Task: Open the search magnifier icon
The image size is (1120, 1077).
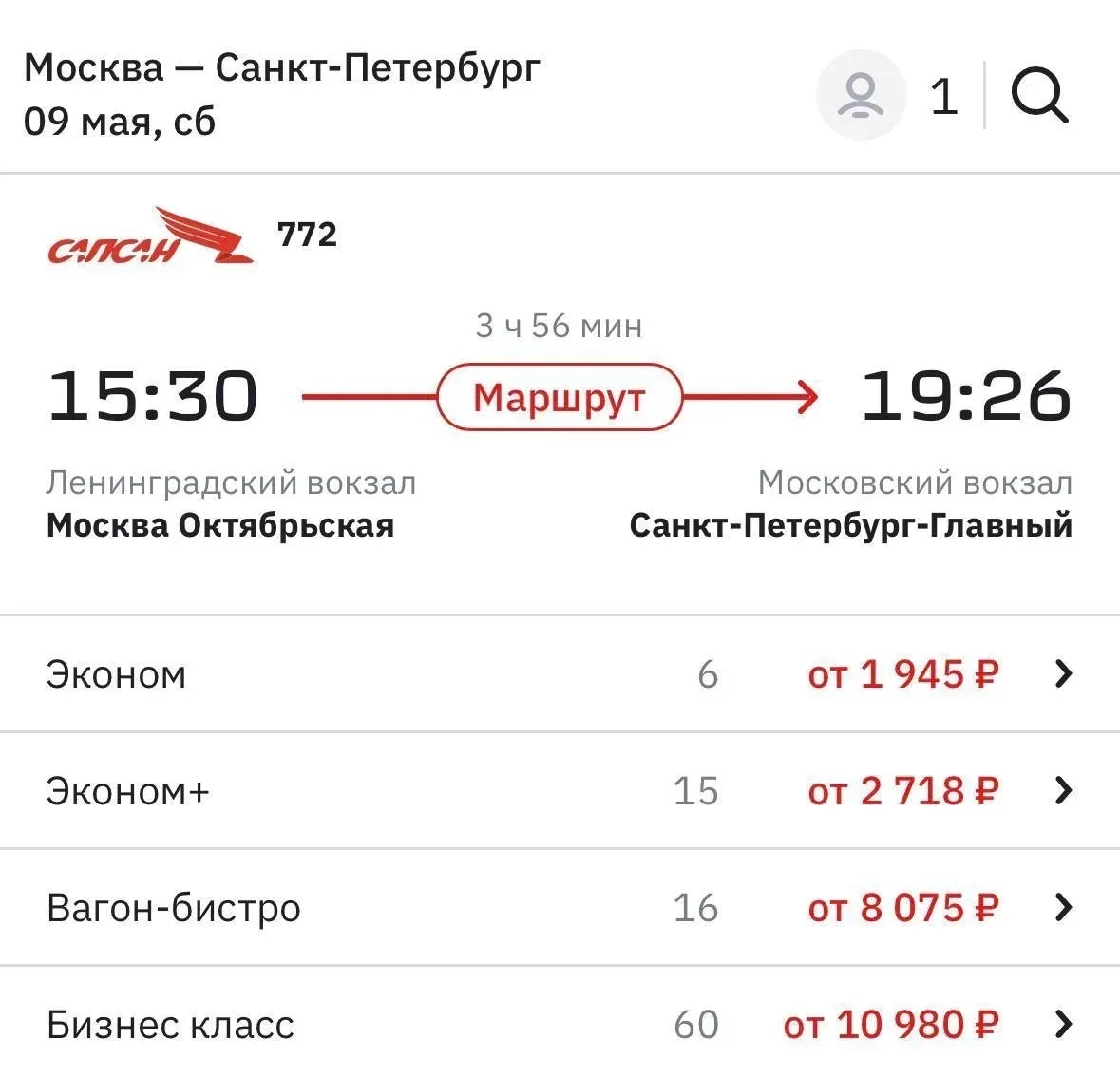Action: pyautogui.click(x=1040, y=95)
